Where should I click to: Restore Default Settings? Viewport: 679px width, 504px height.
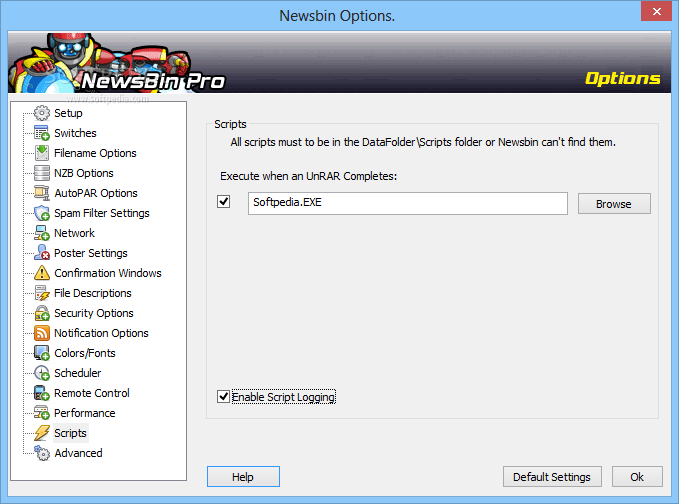click(x=552, y=477)
